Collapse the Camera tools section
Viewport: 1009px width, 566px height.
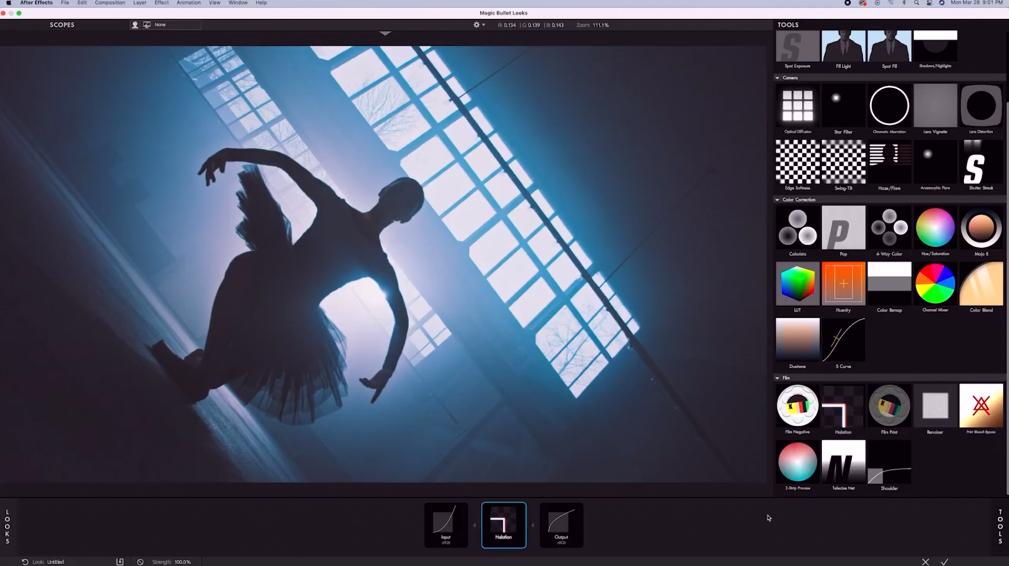click(x=777, y=78)
